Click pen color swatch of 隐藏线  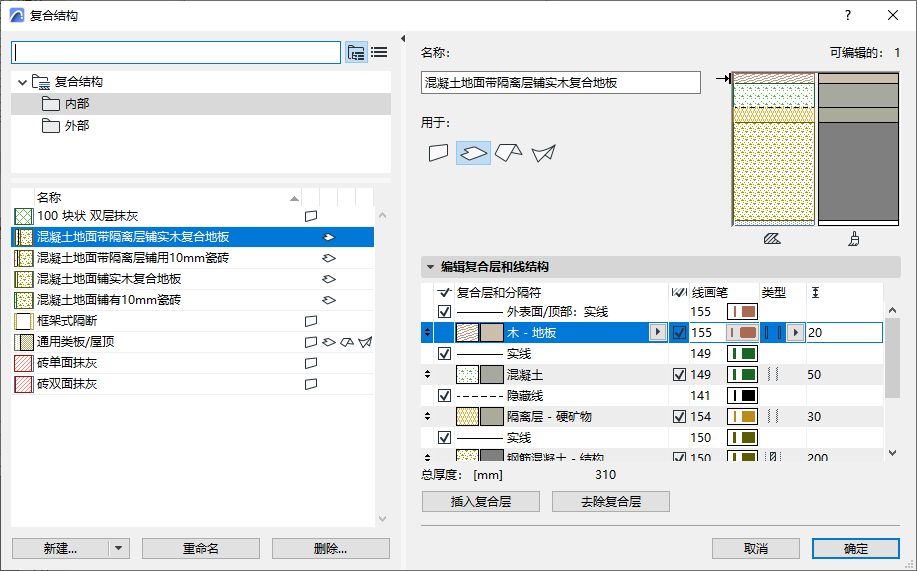[x=742, y=396]
